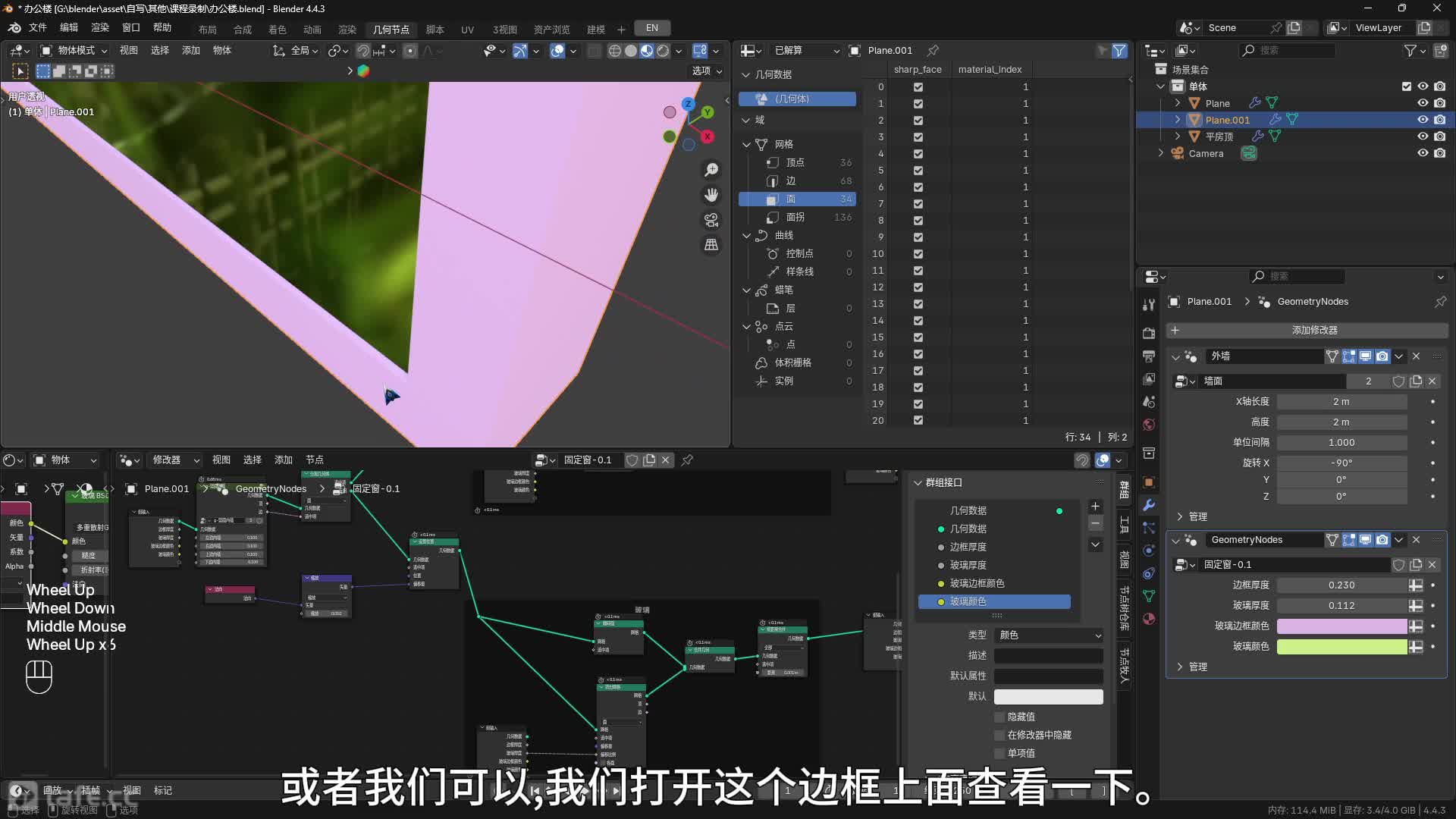Uncheck sharp_face for row 0
Image resolution: width=1456 pixels, height=819 pixels.
pos(918,87)
